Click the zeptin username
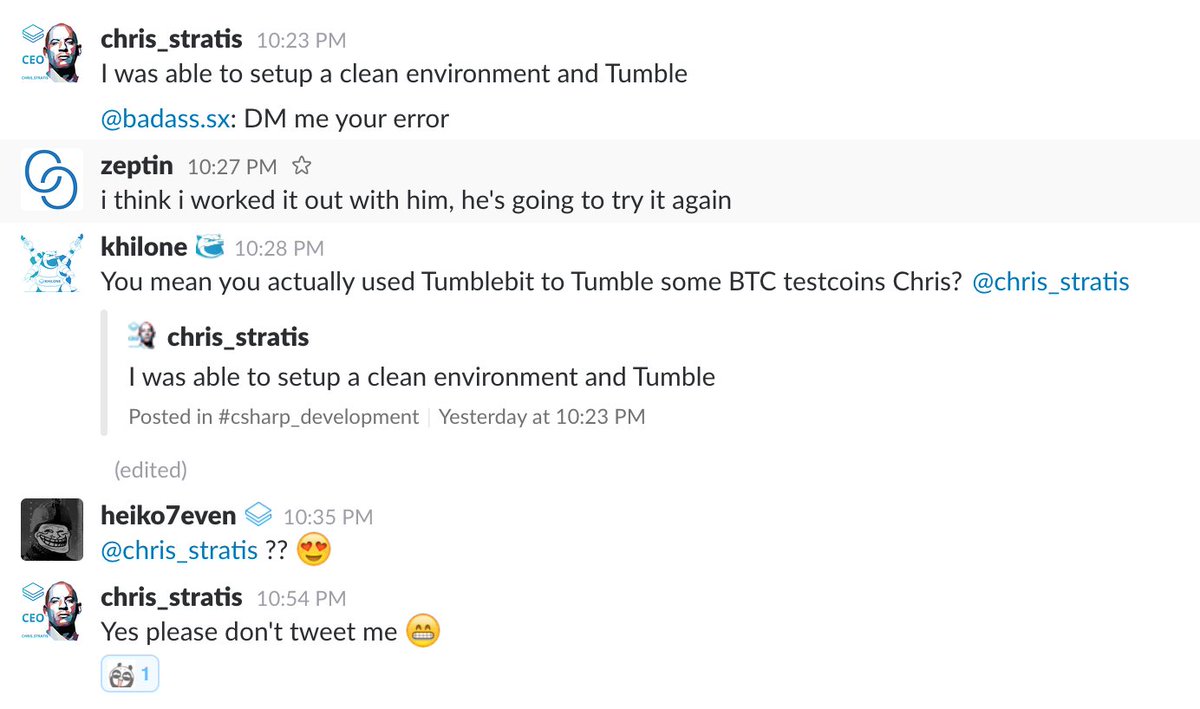Viewport: 1200px width, 709px height. [x=137, y=166]
